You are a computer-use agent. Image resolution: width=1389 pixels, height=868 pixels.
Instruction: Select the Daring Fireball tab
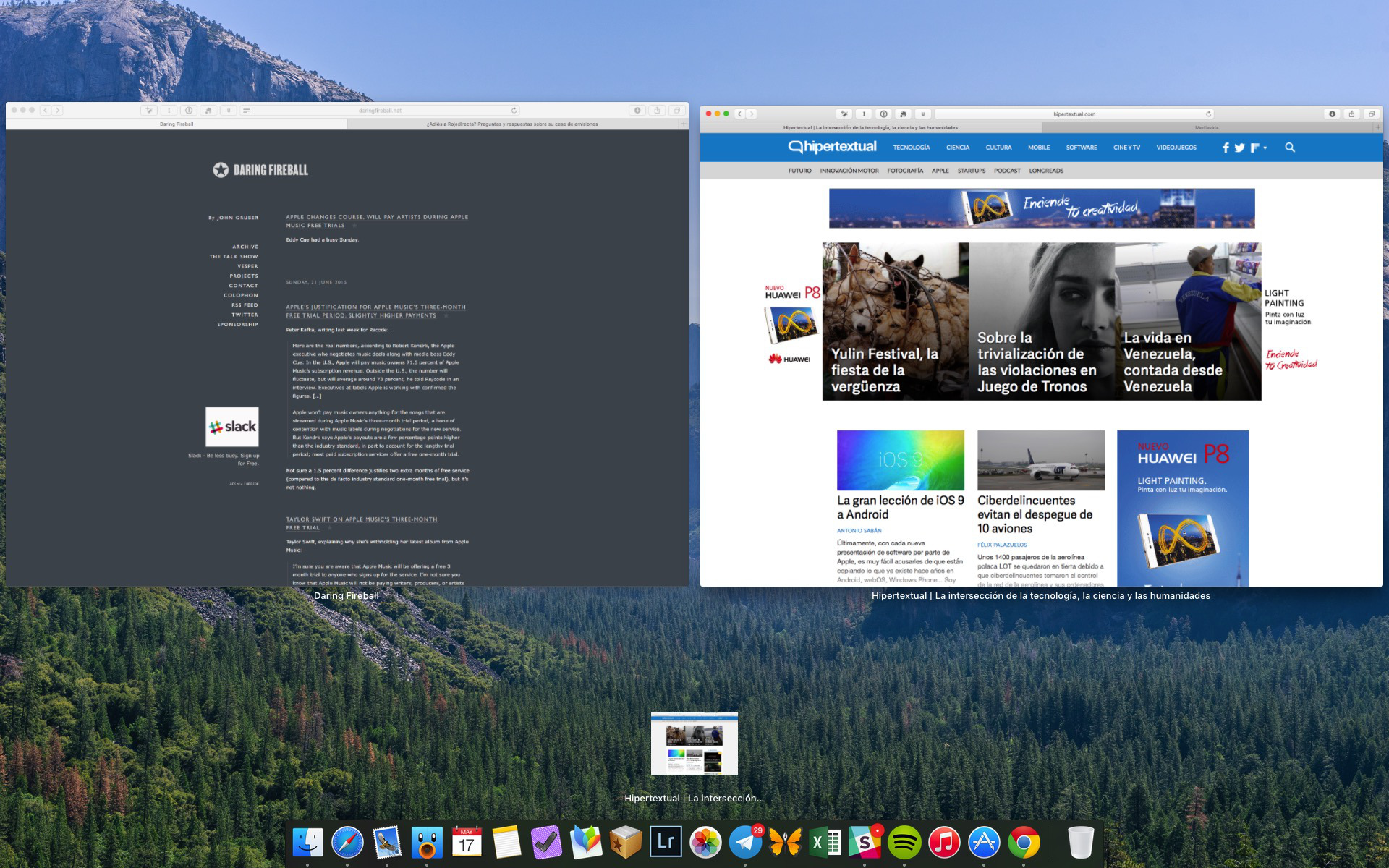(177, 124)
